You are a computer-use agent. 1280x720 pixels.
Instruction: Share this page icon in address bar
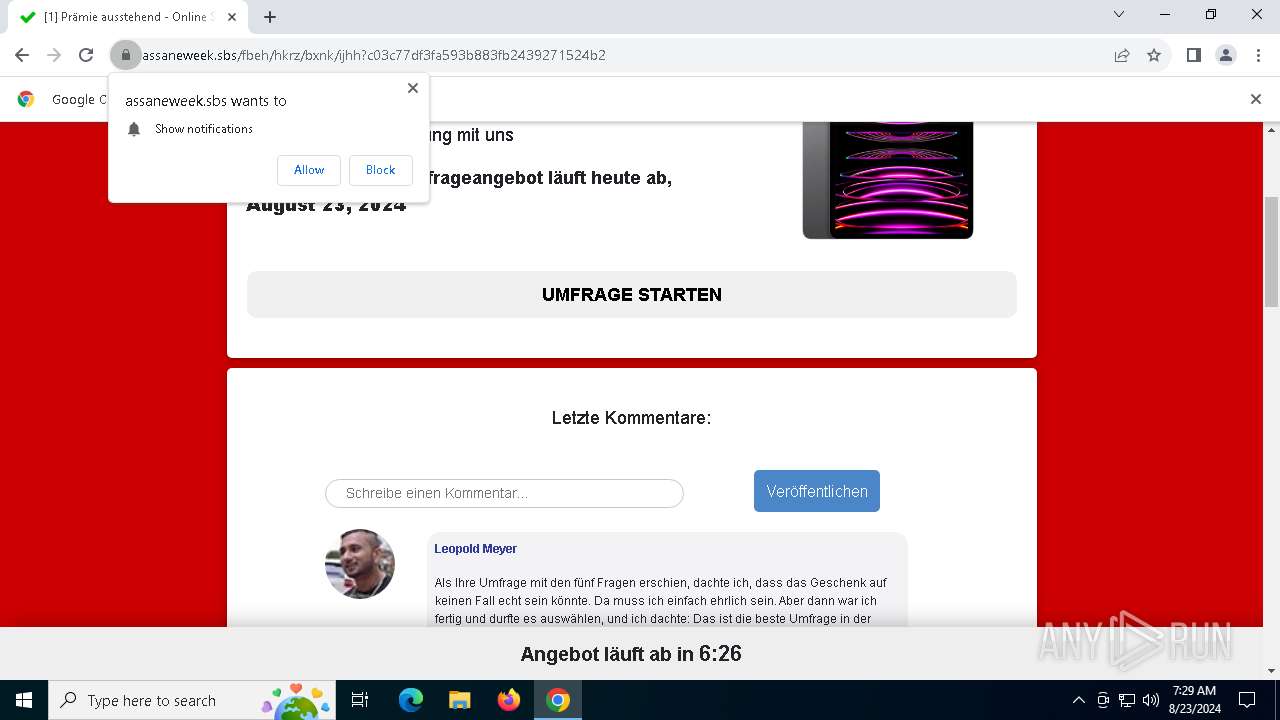point(1122,55)
